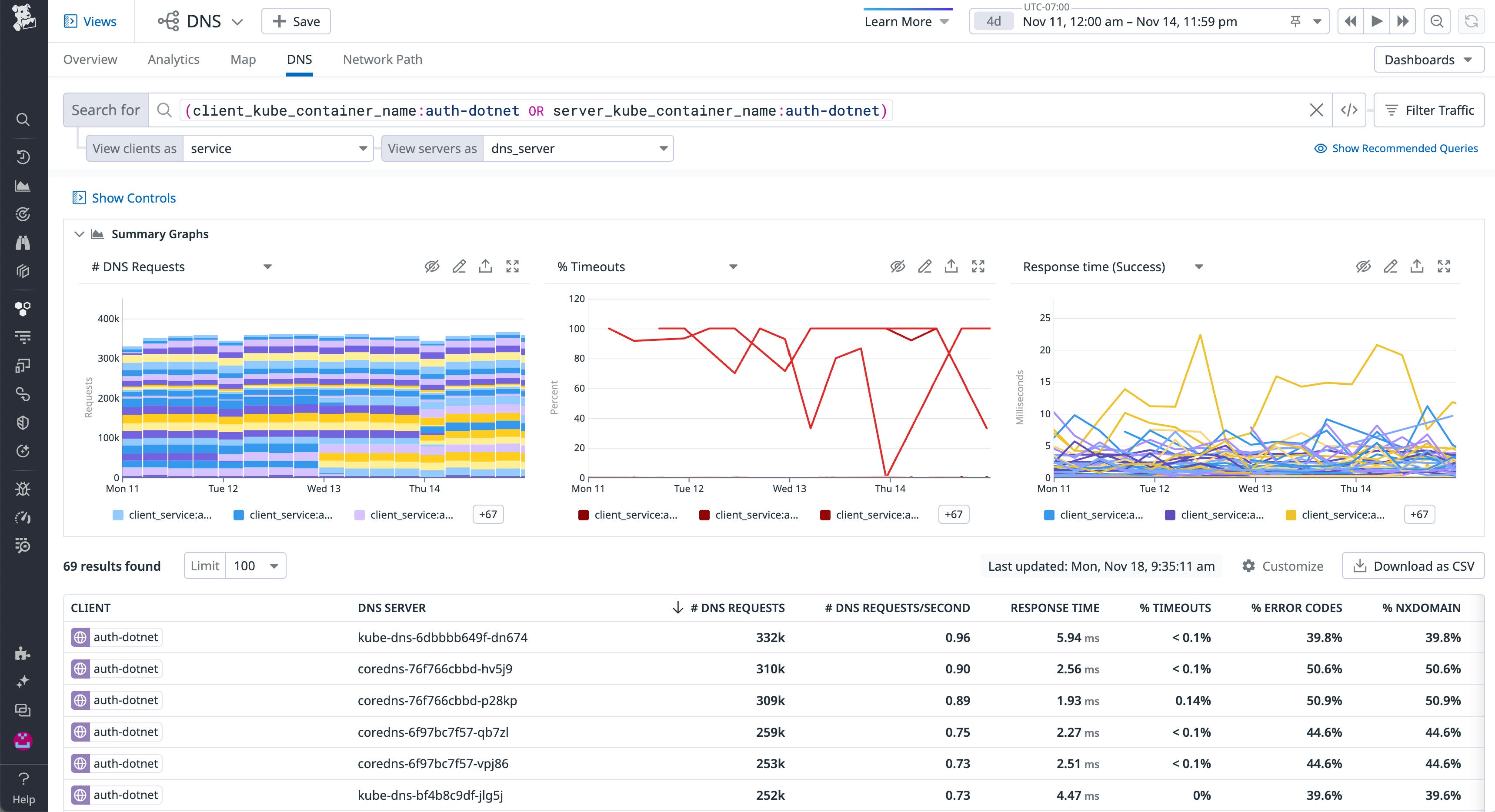Pin the current time range
Screen dimensions: 1495x812
(x=1295, y=21)
